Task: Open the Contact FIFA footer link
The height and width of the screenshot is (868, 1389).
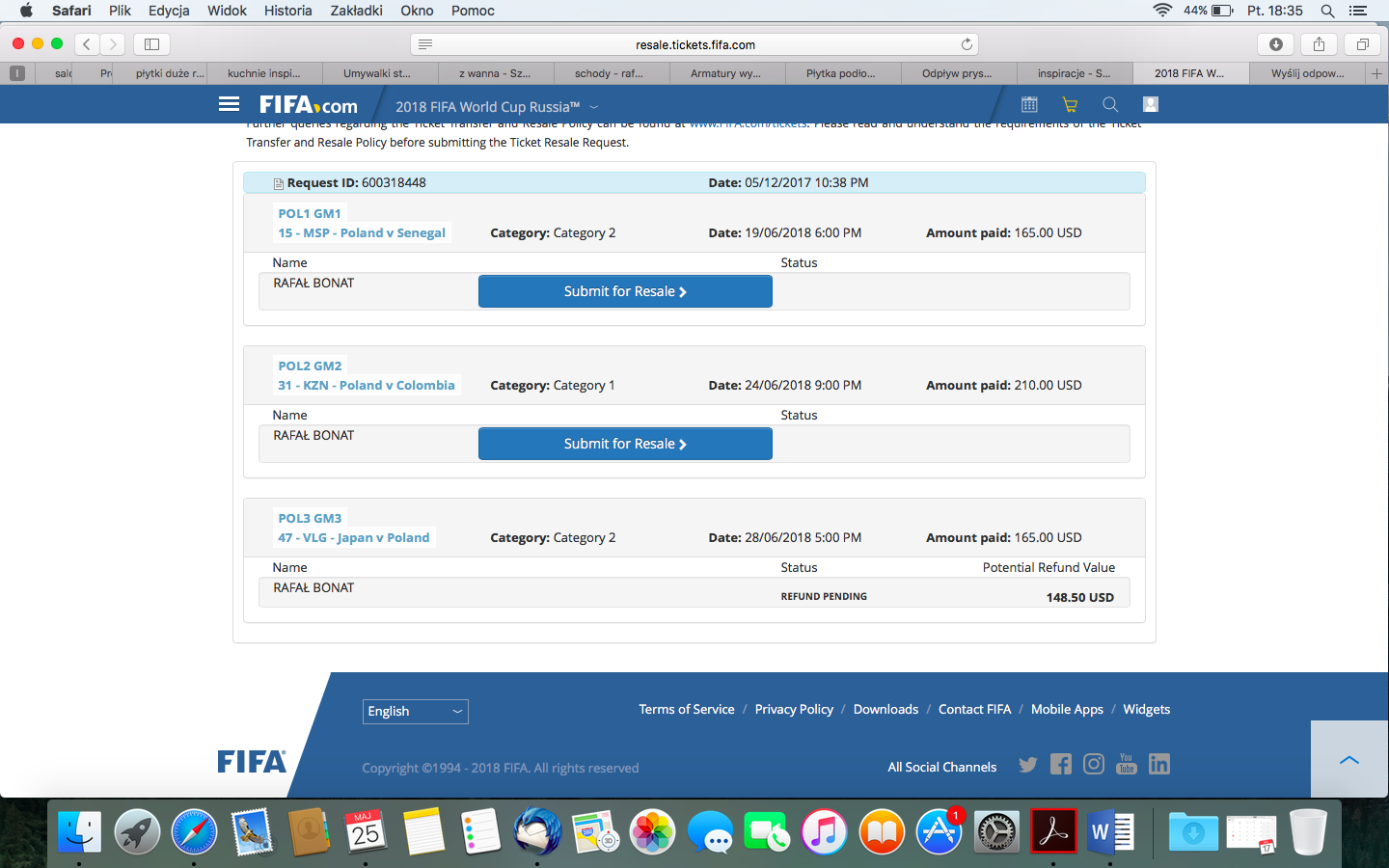Action: pyautogui.click(x=975, y=710)
